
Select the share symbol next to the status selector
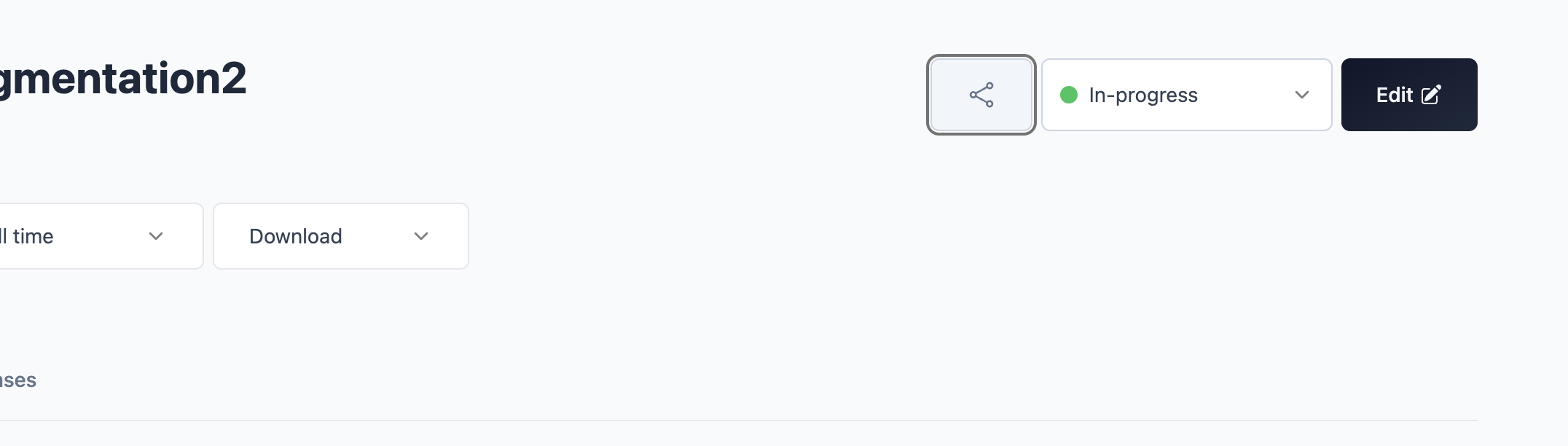pos(981,94)
